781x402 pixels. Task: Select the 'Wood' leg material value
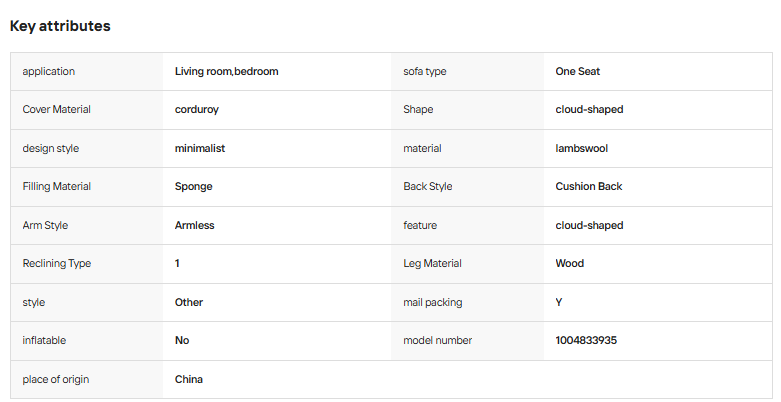(570, 264)
